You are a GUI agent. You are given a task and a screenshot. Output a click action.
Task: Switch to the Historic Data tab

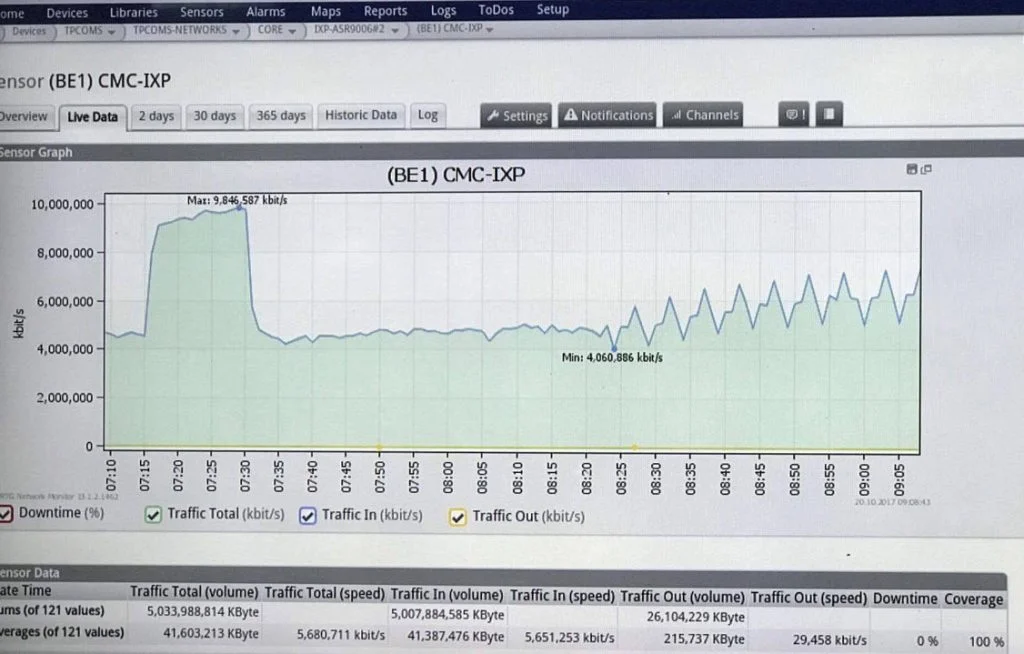coord(360,115)
